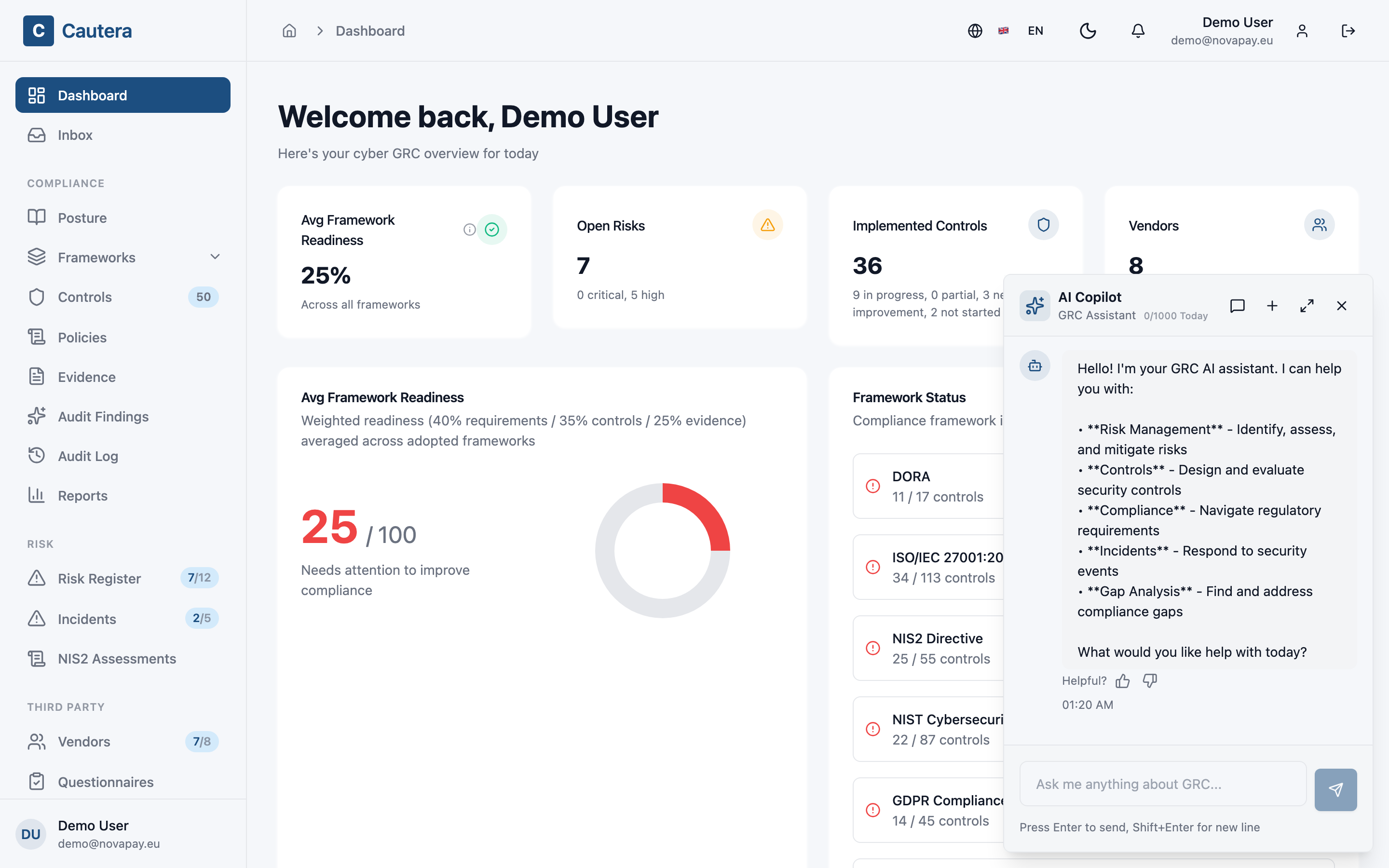Toggle dark mode with the moon icon
Screen dimensions: 1389x868
pyautogui.click(x=1088, y=31)
